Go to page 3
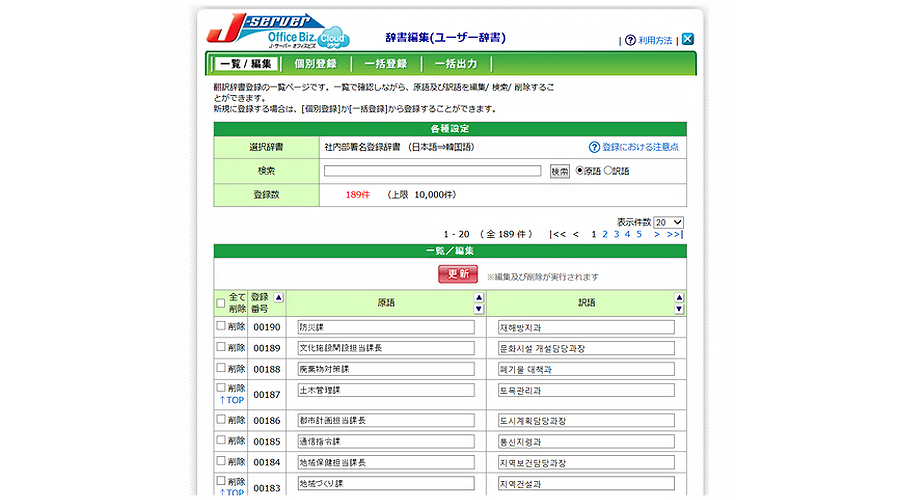Viewport: 900px width, 500px height. click(x=616, y=234)
